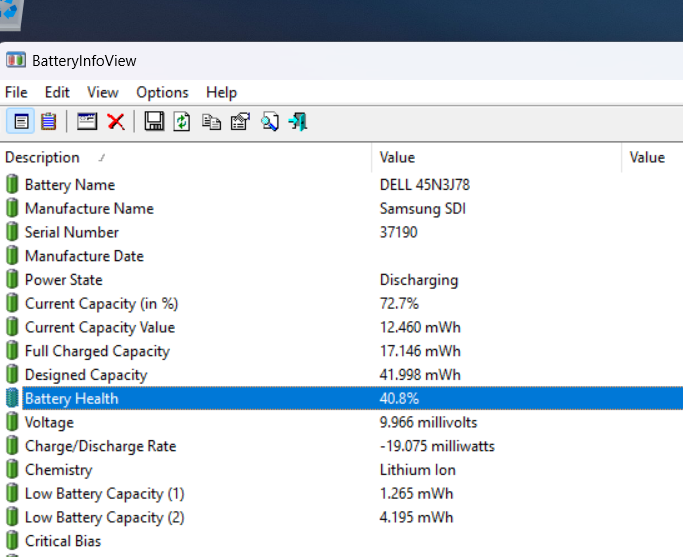Select the Serial Number row label
This screenshot has width=683, height=557.
[72, 232]
